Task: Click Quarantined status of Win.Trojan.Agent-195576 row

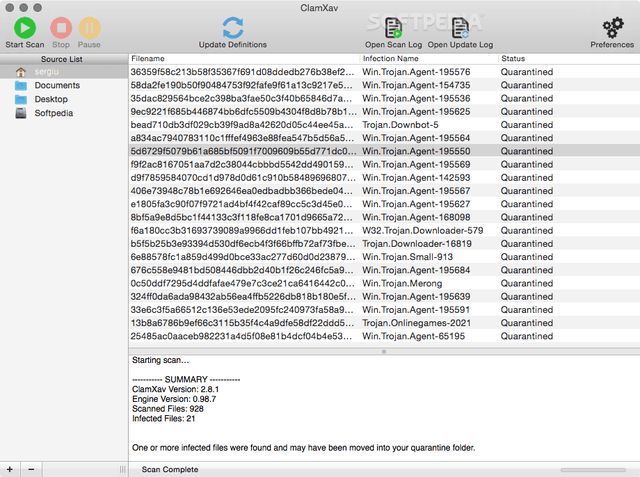Action: click(x=527, y=72)
